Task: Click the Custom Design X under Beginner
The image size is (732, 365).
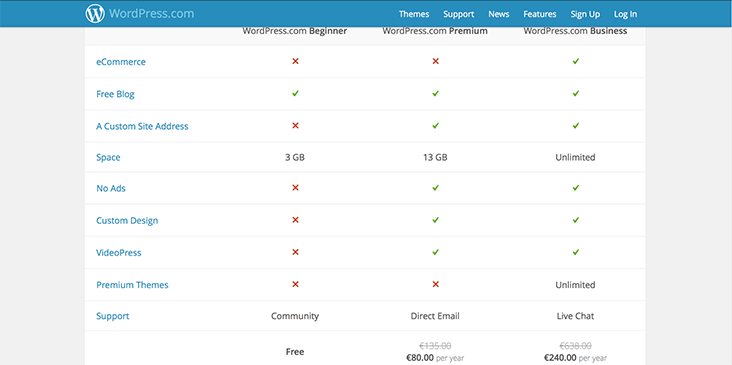Action: [295, 220]
